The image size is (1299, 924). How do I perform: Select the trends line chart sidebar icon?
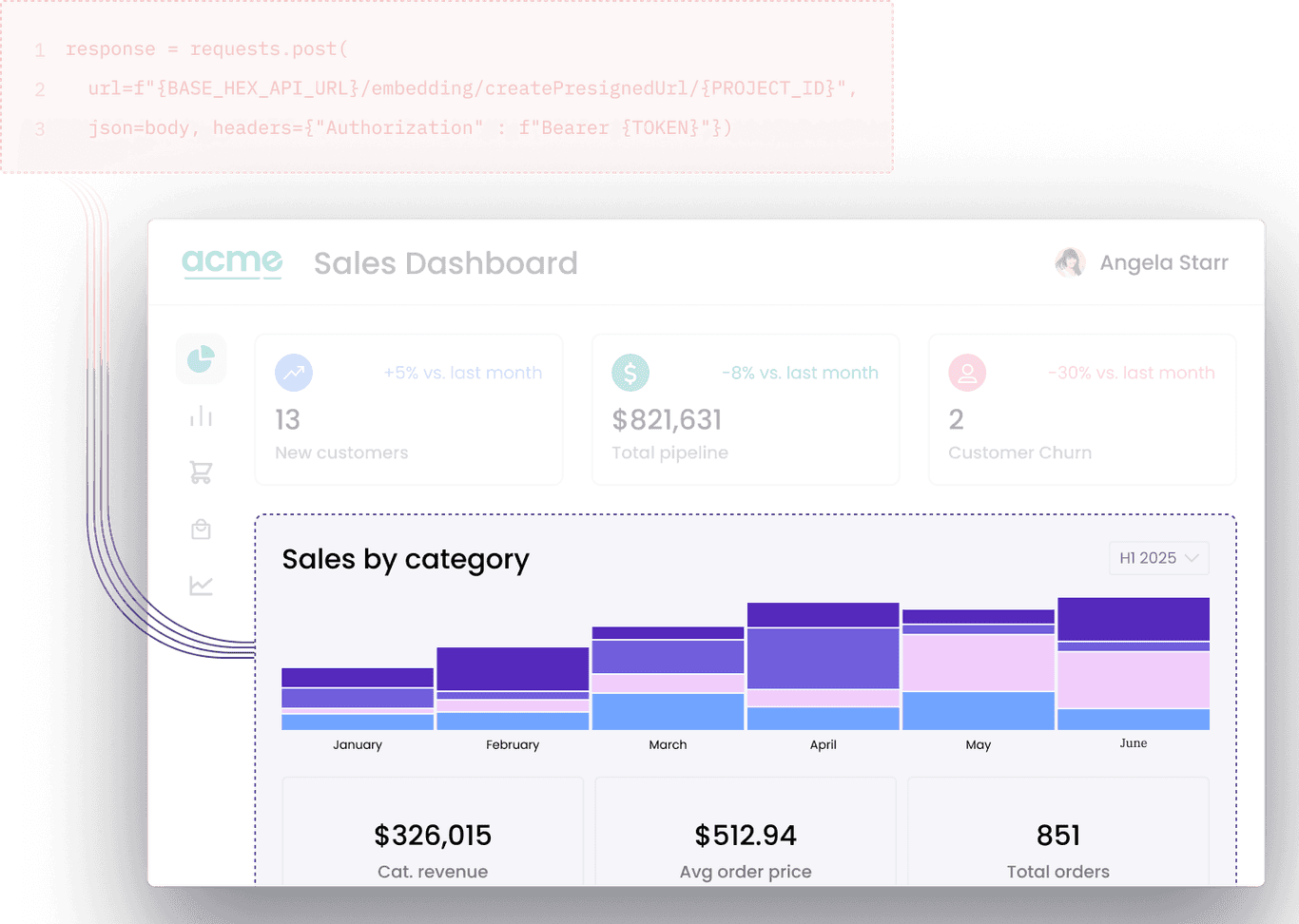201,586
